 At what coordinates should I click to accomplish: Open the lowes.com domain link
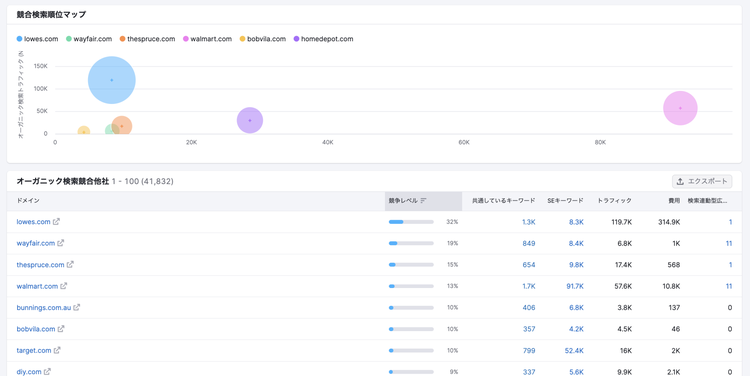[x=33, y=222]
